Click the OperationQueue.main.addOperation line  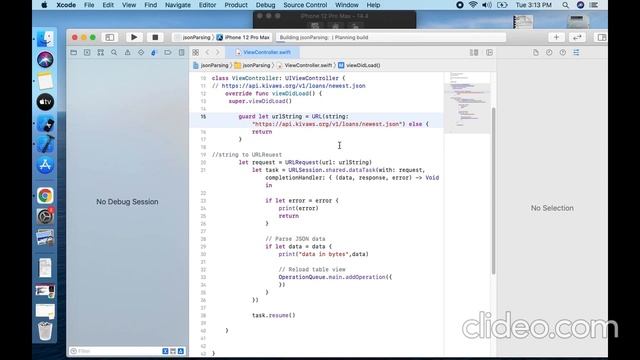[335, 277]
